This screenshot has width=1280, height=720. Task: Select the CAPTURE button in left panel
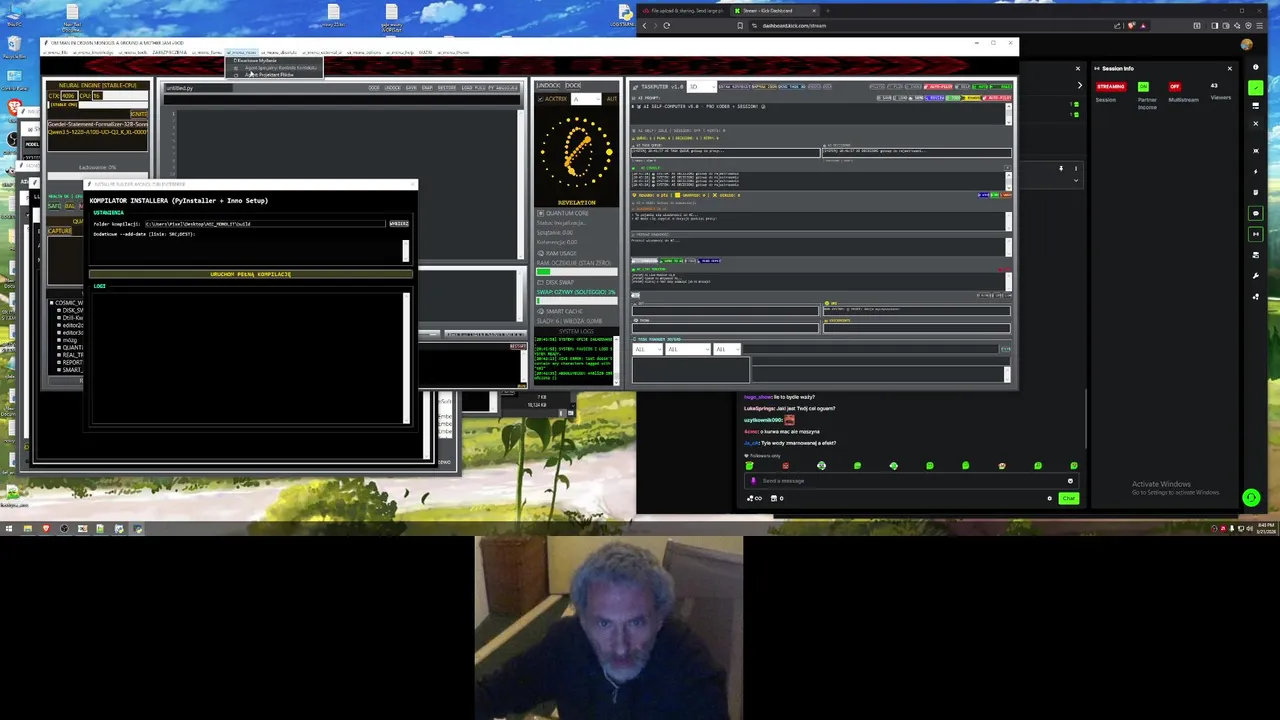pos(60,231)
